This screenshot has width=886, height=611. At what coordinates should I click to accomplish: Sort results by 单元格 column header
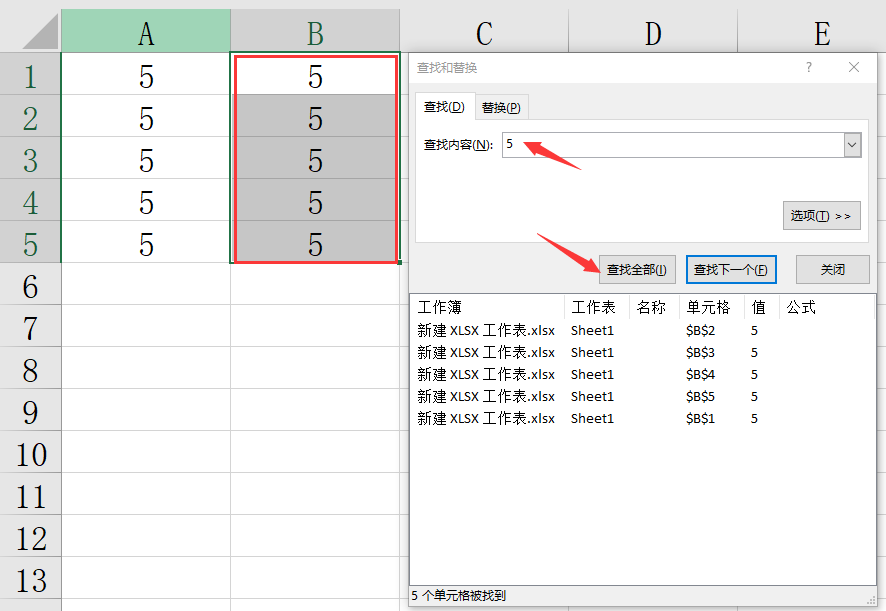click(708, 307)
